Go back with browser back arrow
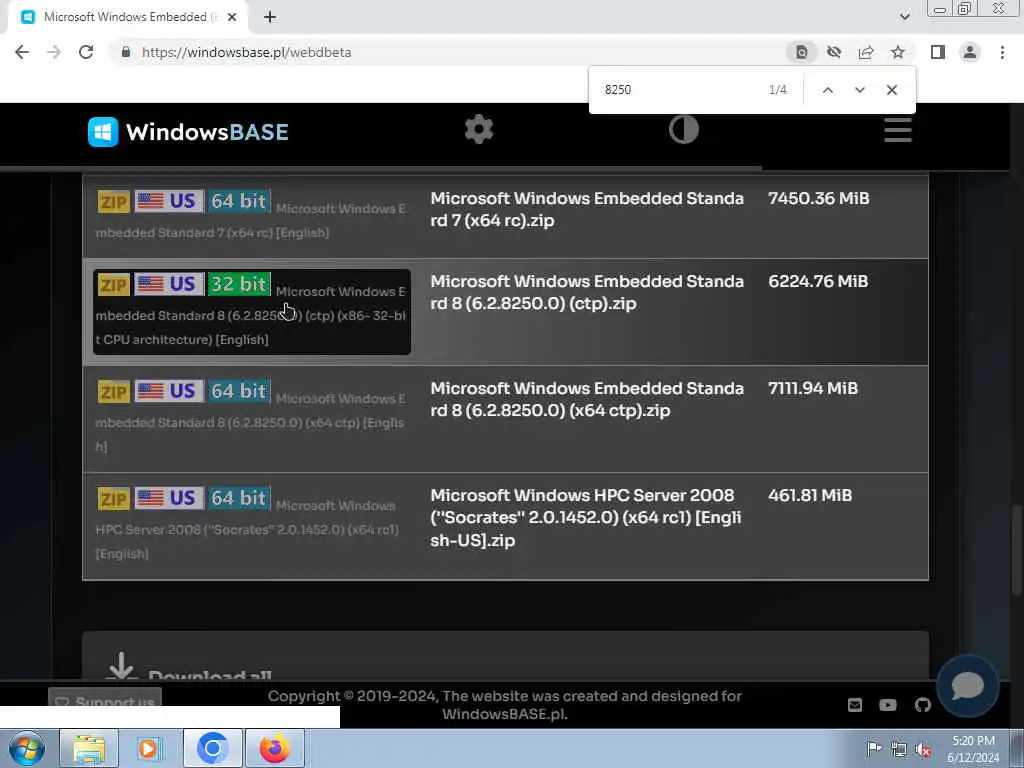 click(22, 52)
